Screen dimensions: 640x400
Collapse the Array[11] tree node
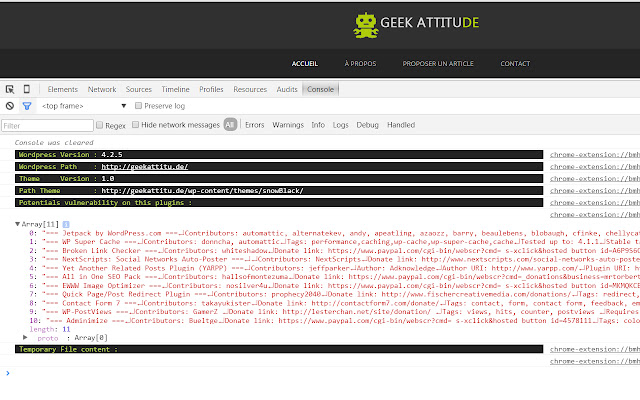pyautogui.click(x=18, y=224)
